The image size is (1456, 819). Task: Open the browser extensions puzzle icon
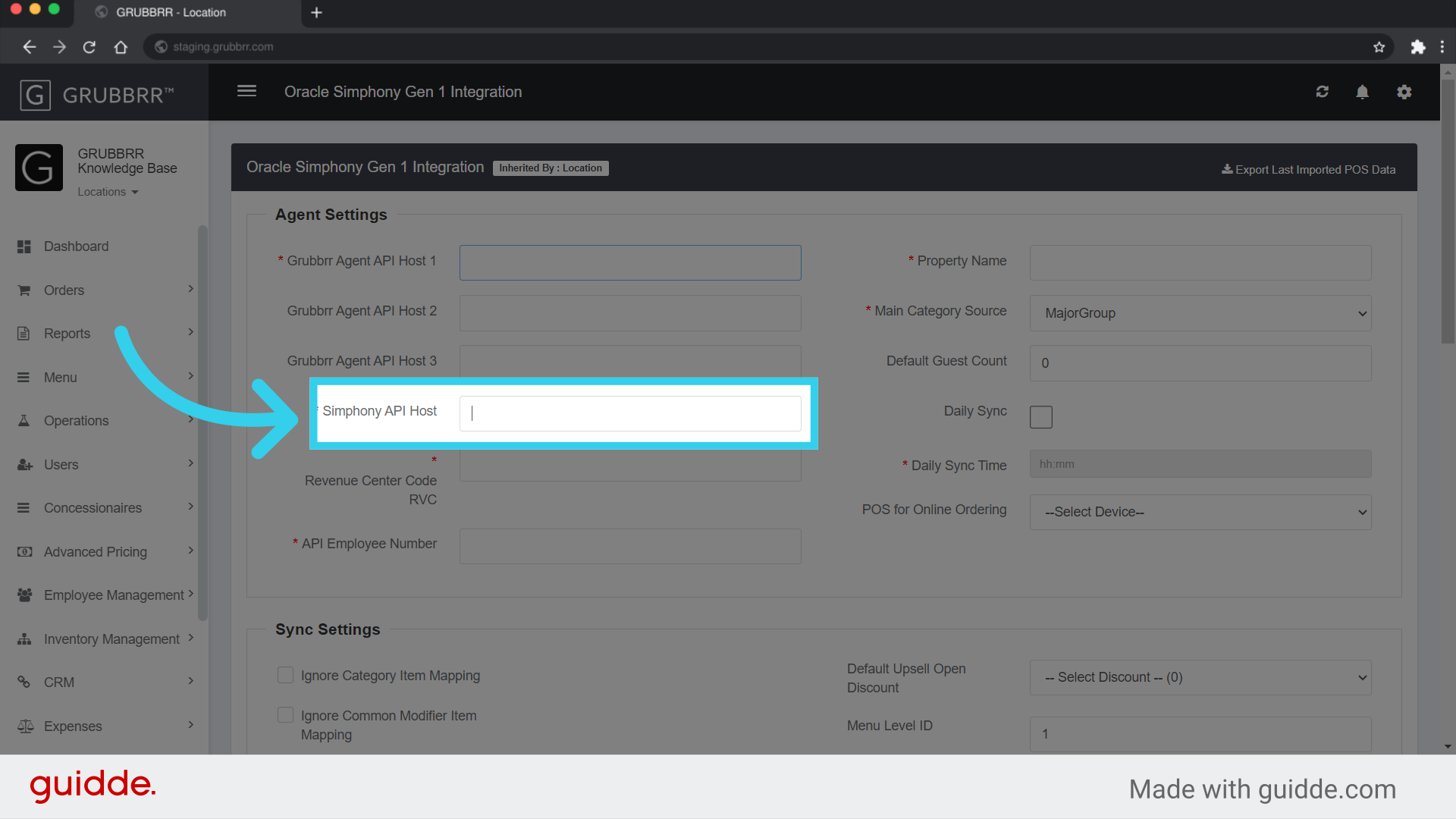click(x=1417, y=47)
